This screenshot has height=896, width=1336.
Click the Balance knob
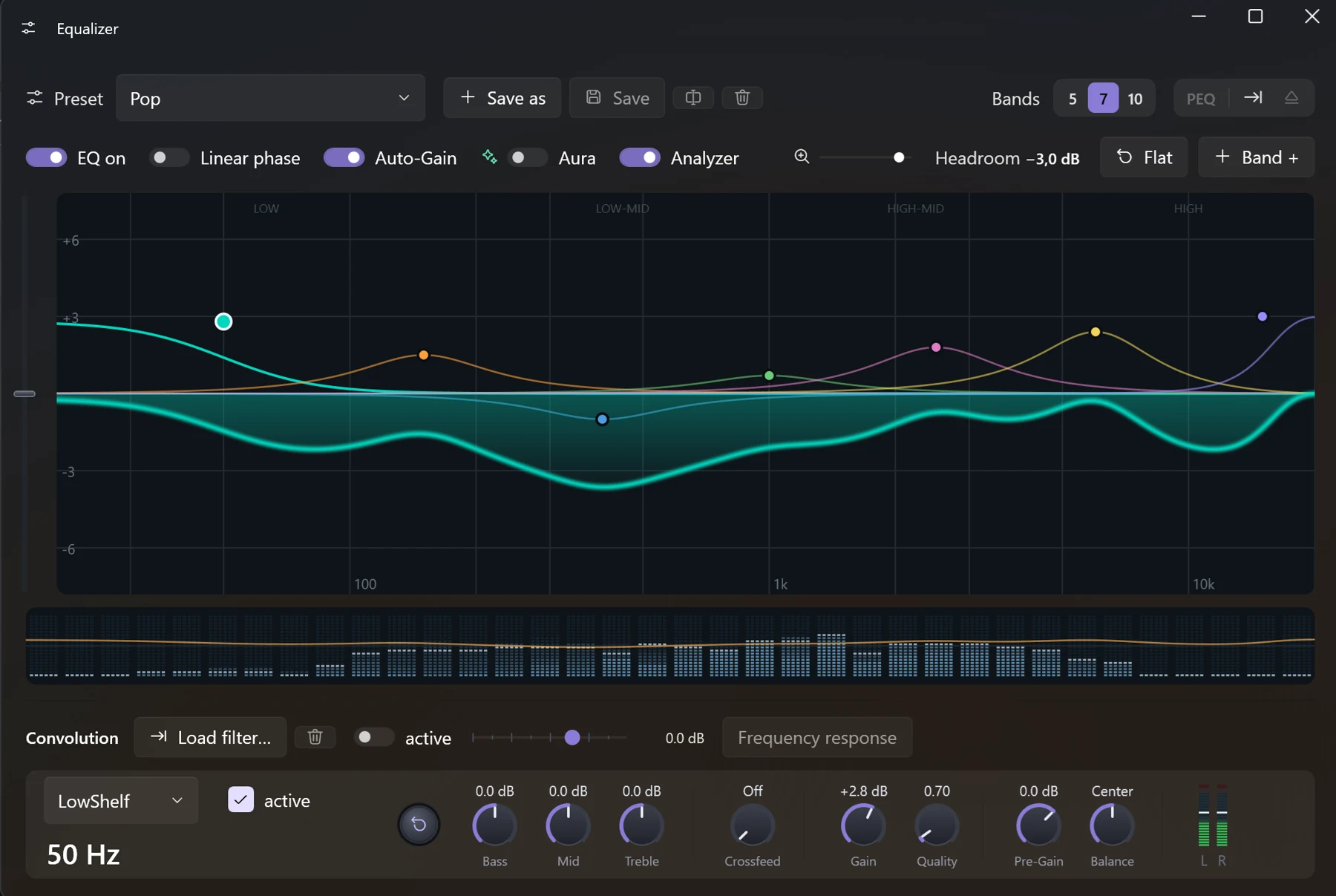tap(1112, 825)
